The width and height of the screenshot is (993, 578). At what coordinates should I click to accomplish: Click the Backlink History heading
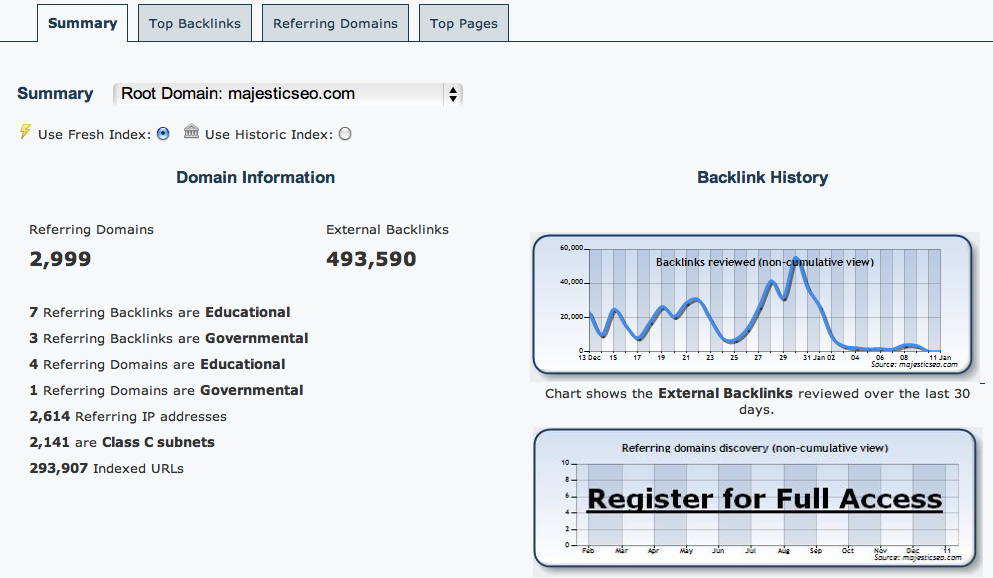pyautogui.click(x=762, y=177)
